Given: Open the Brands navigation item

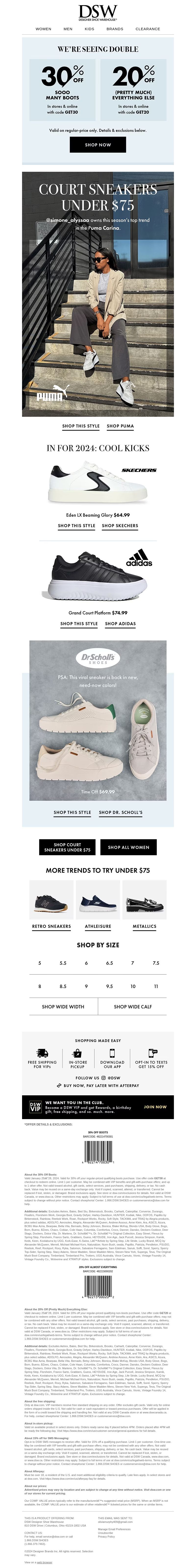Looking at the screenshot, I should (115, 29).
